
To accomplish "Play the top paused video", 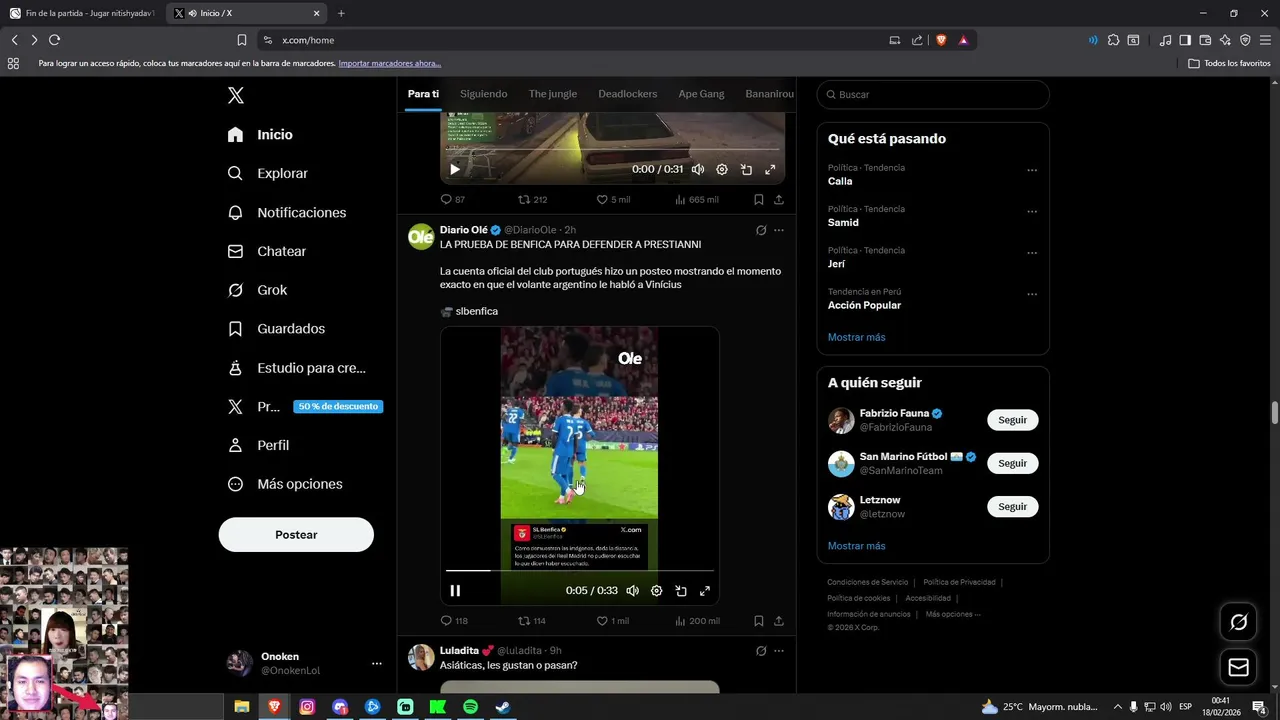I will click(455, 170).
